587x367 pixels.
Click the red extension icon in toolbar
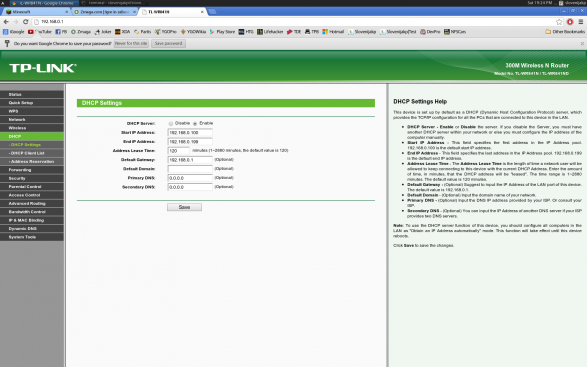[x=570, y=22]
